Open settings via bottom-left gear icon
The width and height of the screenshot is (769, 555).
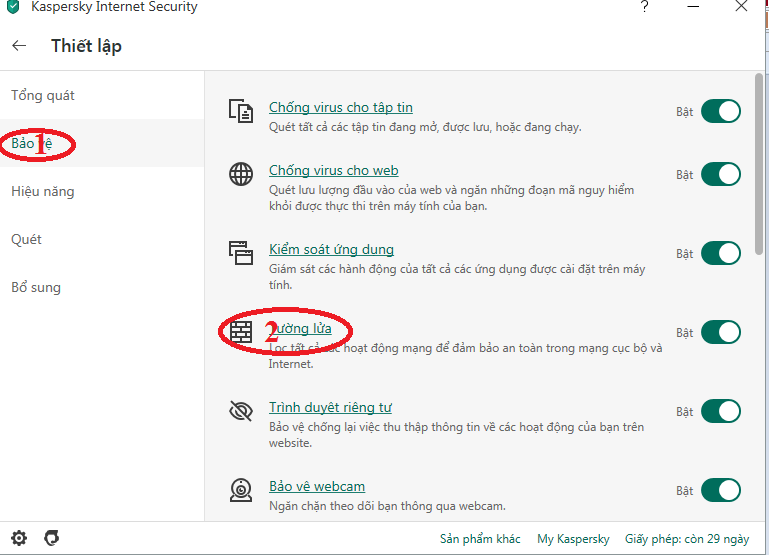point(19,538)
